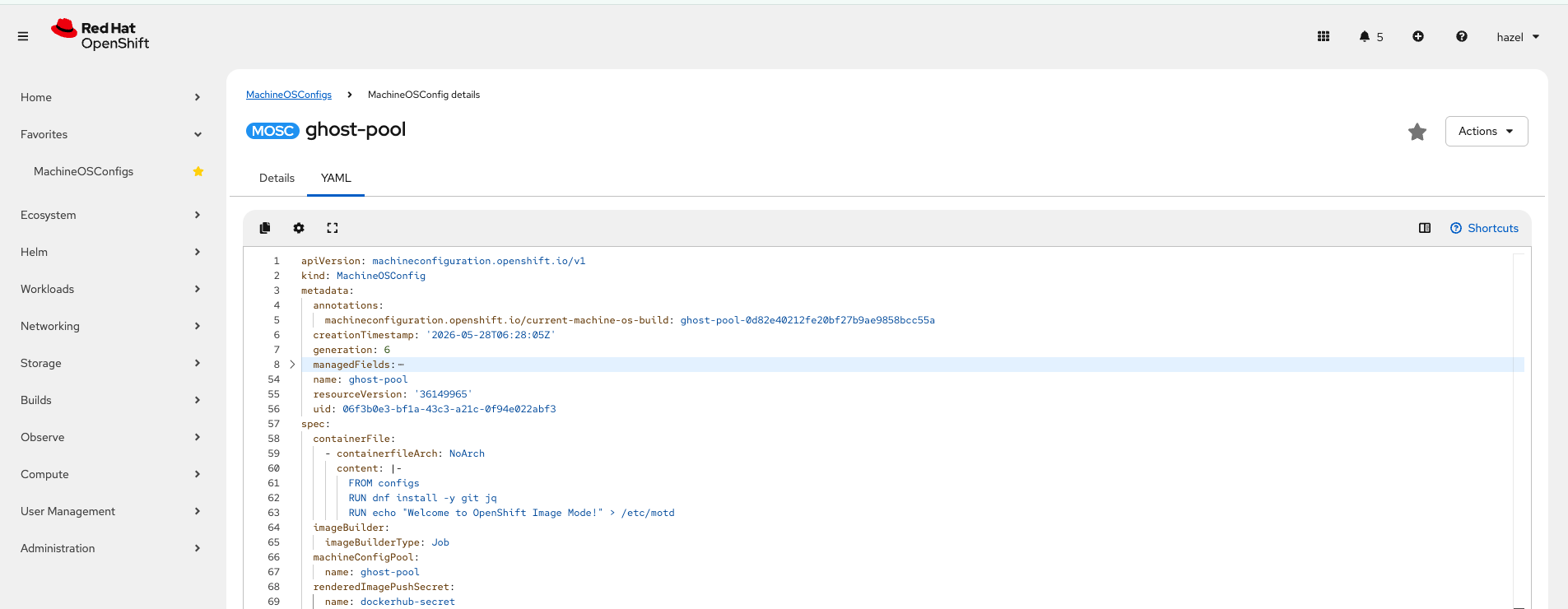1568x609 pixels.
Task: Click resourceVersion '36149965' value
Action: pos(443,394)
